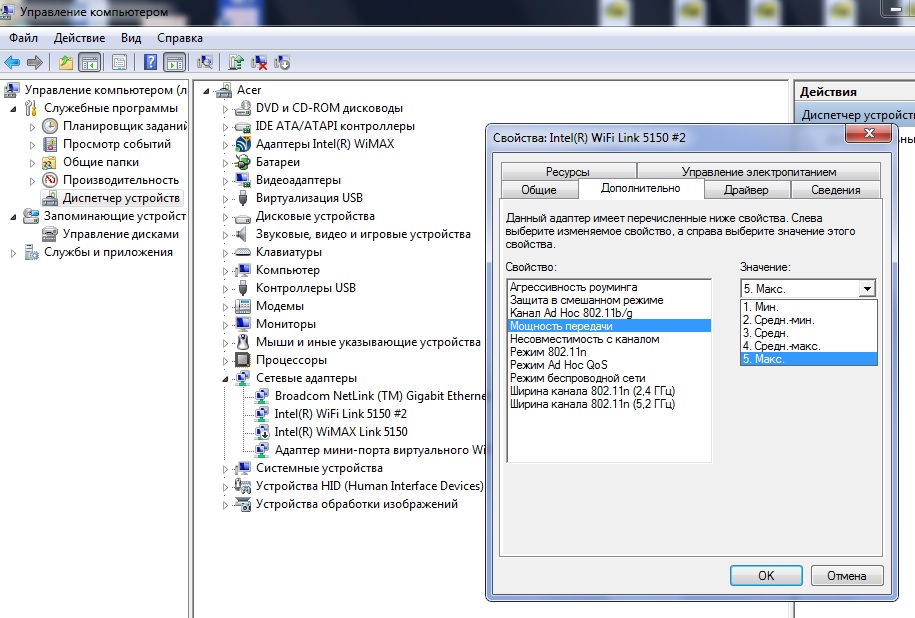This screenshot has width=915, height=618.
Task: Select Управление дисками in left tree
Action: click(x=120, y=234)
